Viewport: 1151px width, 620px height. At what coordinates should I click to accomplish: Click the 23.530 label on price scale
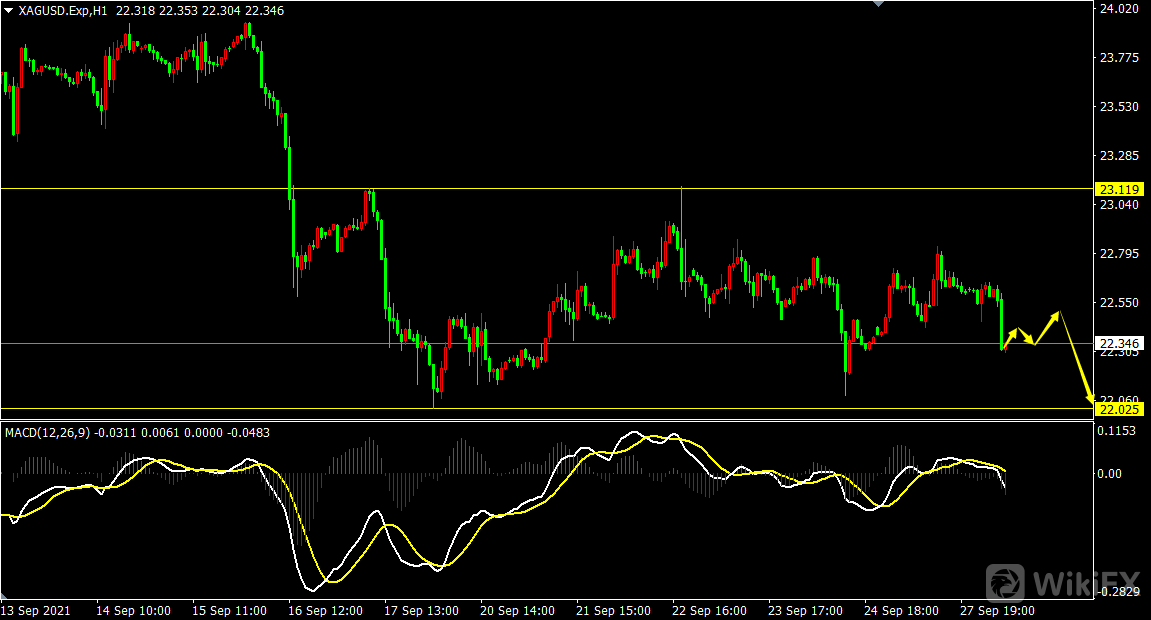click(1118, 107)
